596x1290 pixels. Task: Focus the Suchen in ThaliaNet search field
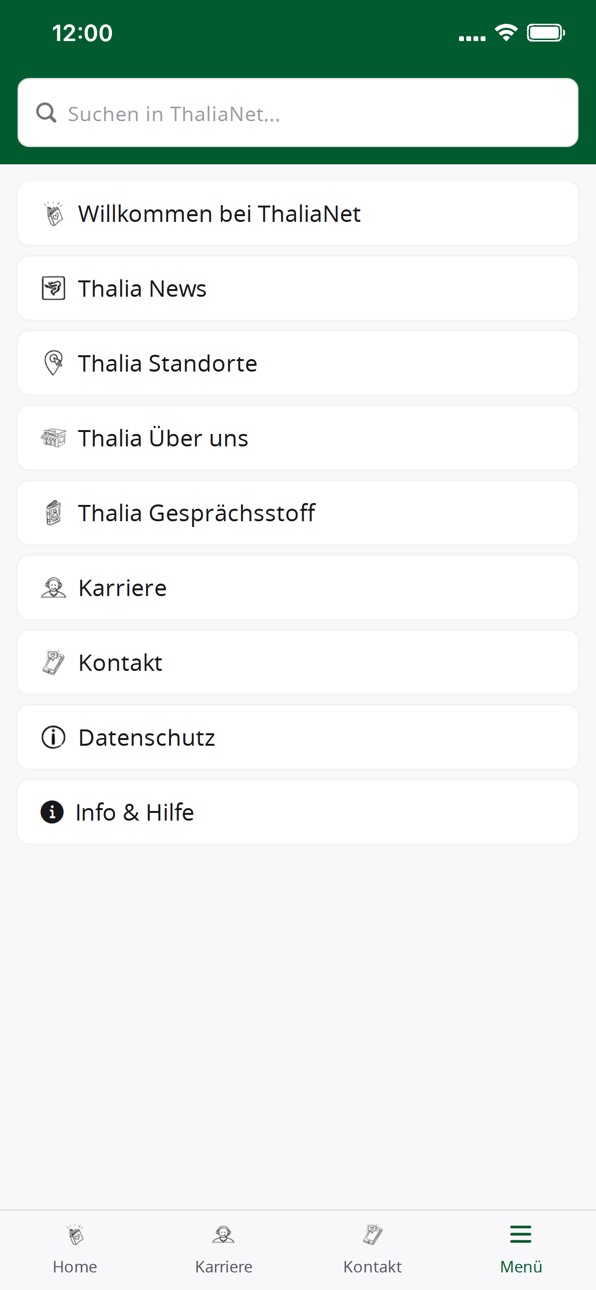pyautogui.click(x=298, y=113)
